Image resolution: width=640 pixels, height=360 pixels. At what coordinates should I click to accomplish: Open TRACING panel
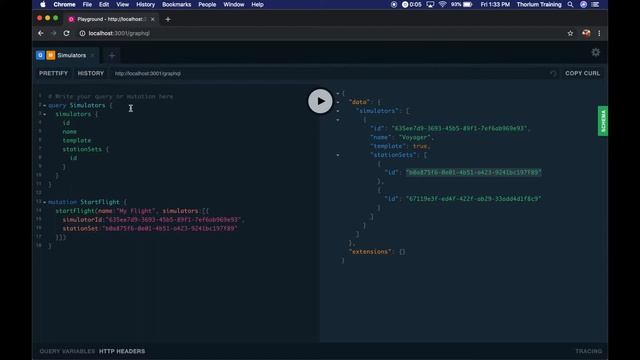pos(589,351)
